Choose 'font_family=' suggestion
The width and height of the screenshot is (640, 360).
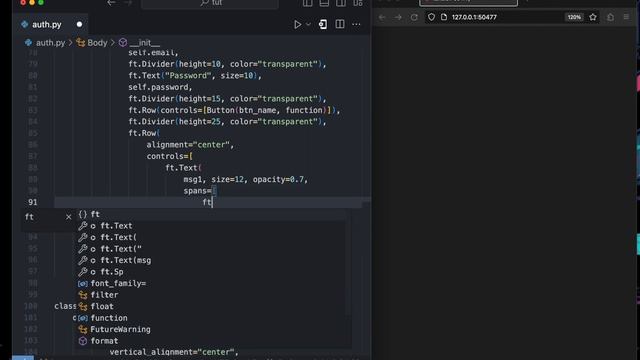tap(211, 283)
